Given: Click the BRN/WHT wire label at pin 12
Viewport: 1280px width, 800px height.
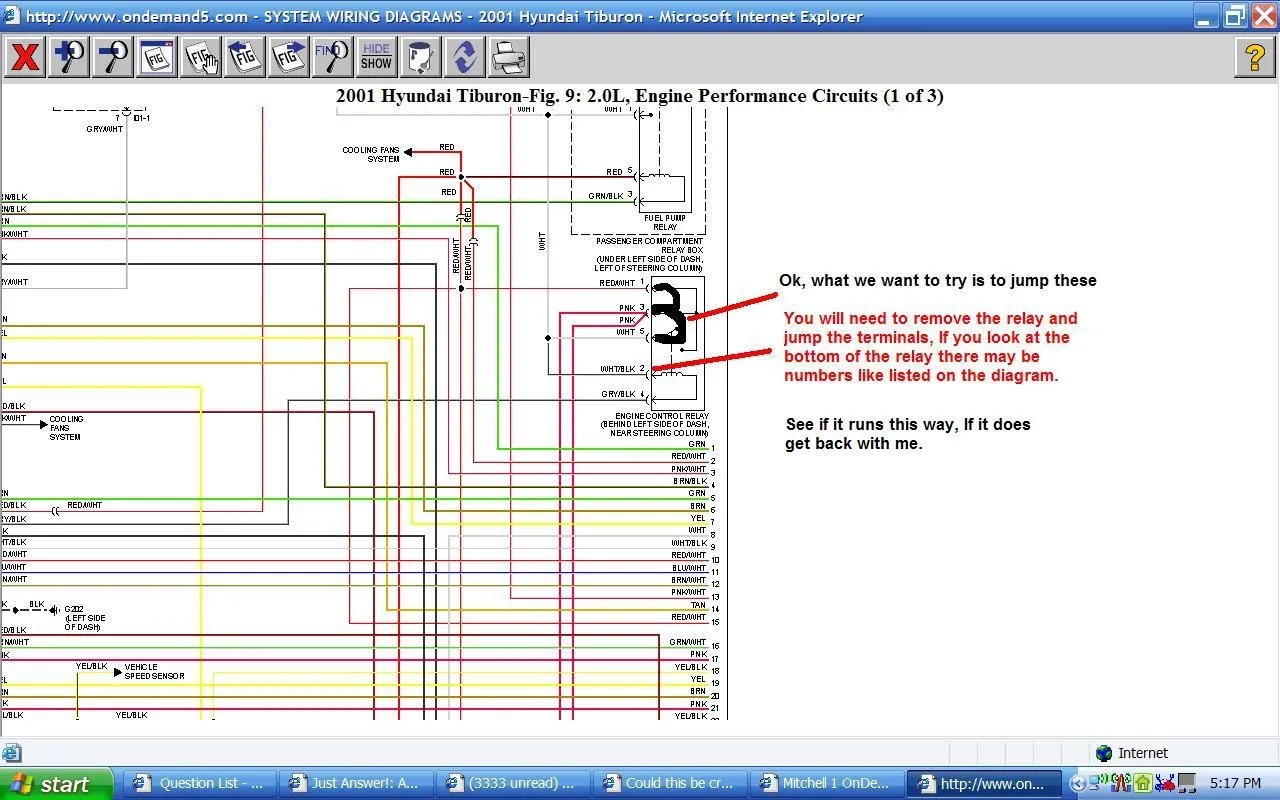Looking at the screenshot, I should pyautogui.click(x=689, y=580).
